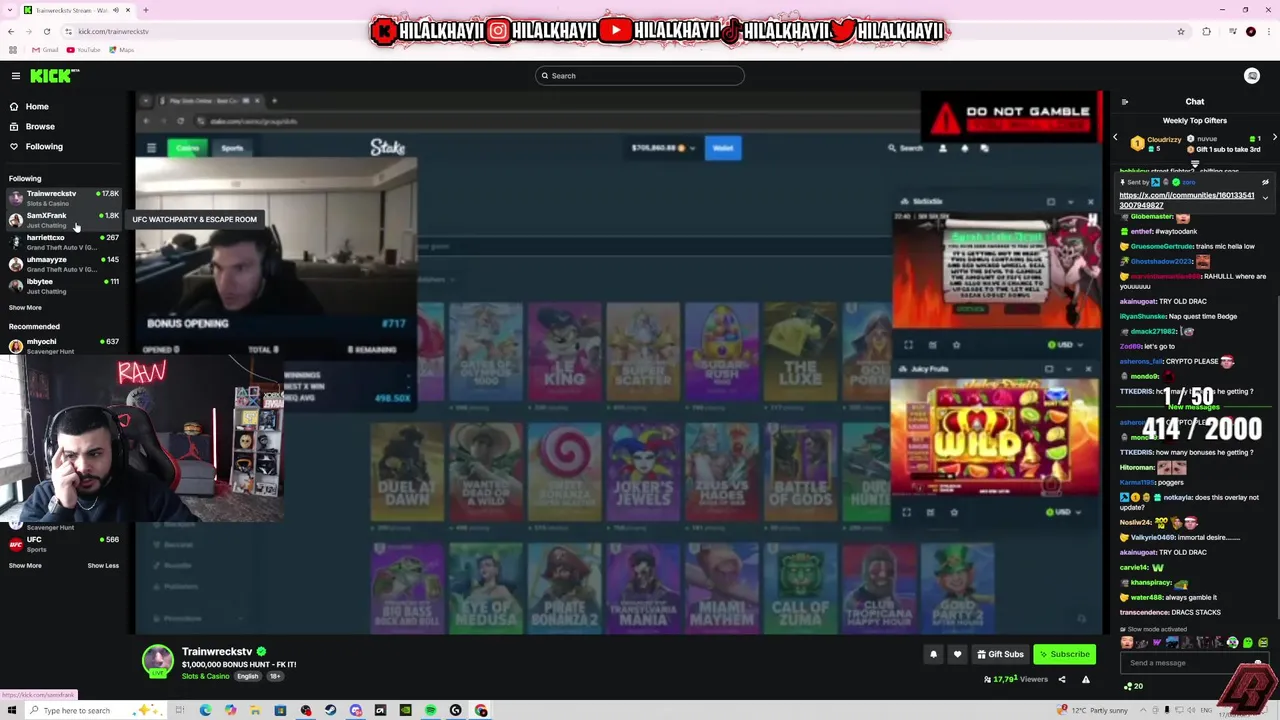Bookmark this page with the star
The height and width of the screenshot is (720, 1280).
[1181, 31]
